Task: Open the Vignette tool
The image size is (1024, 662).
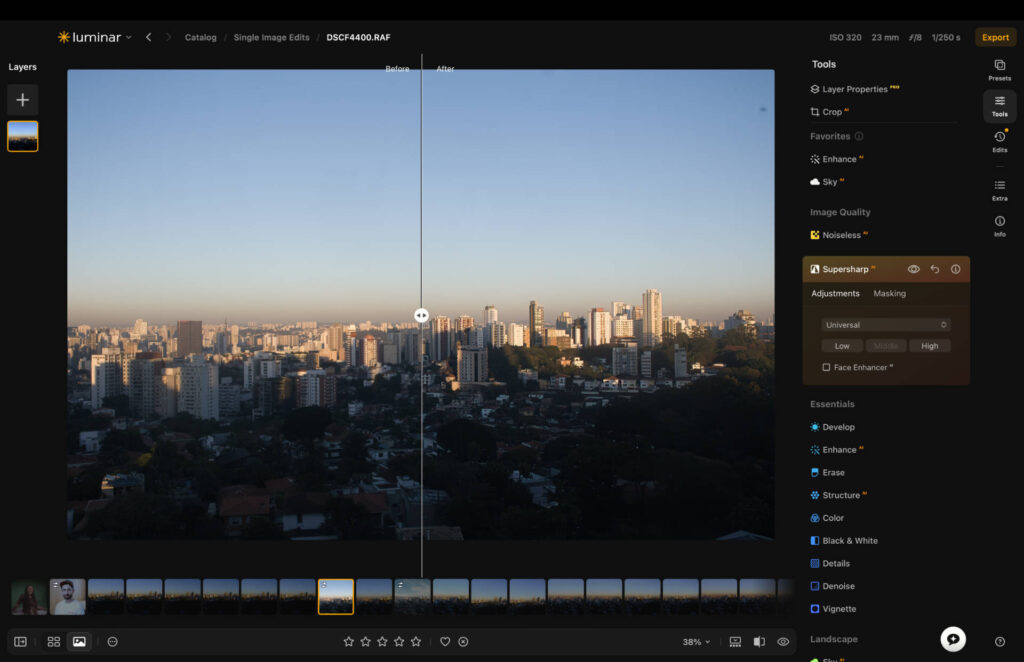Action: point(833,609)
